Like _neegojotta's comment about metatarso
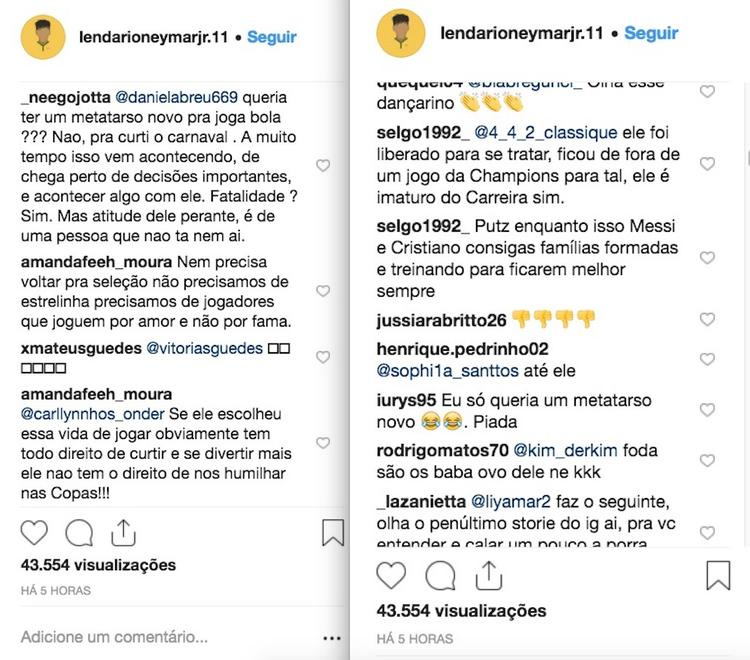 tap(323, 165)
